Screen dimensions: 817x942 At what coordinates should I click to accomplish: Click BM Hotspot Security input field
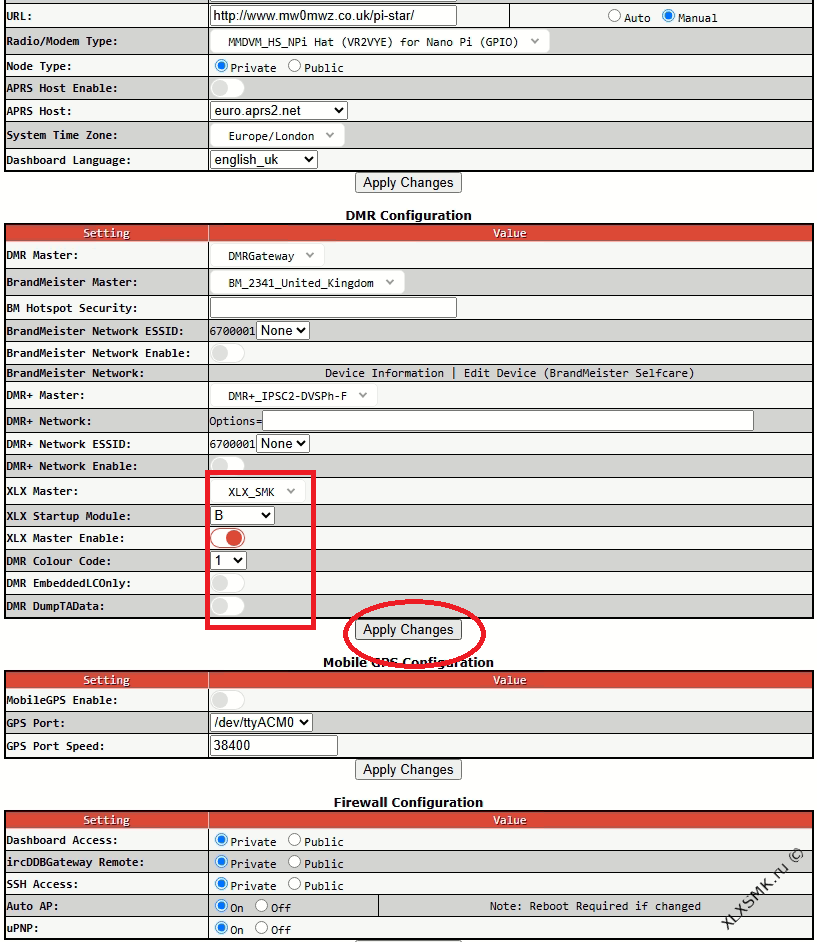pos(333,308)
